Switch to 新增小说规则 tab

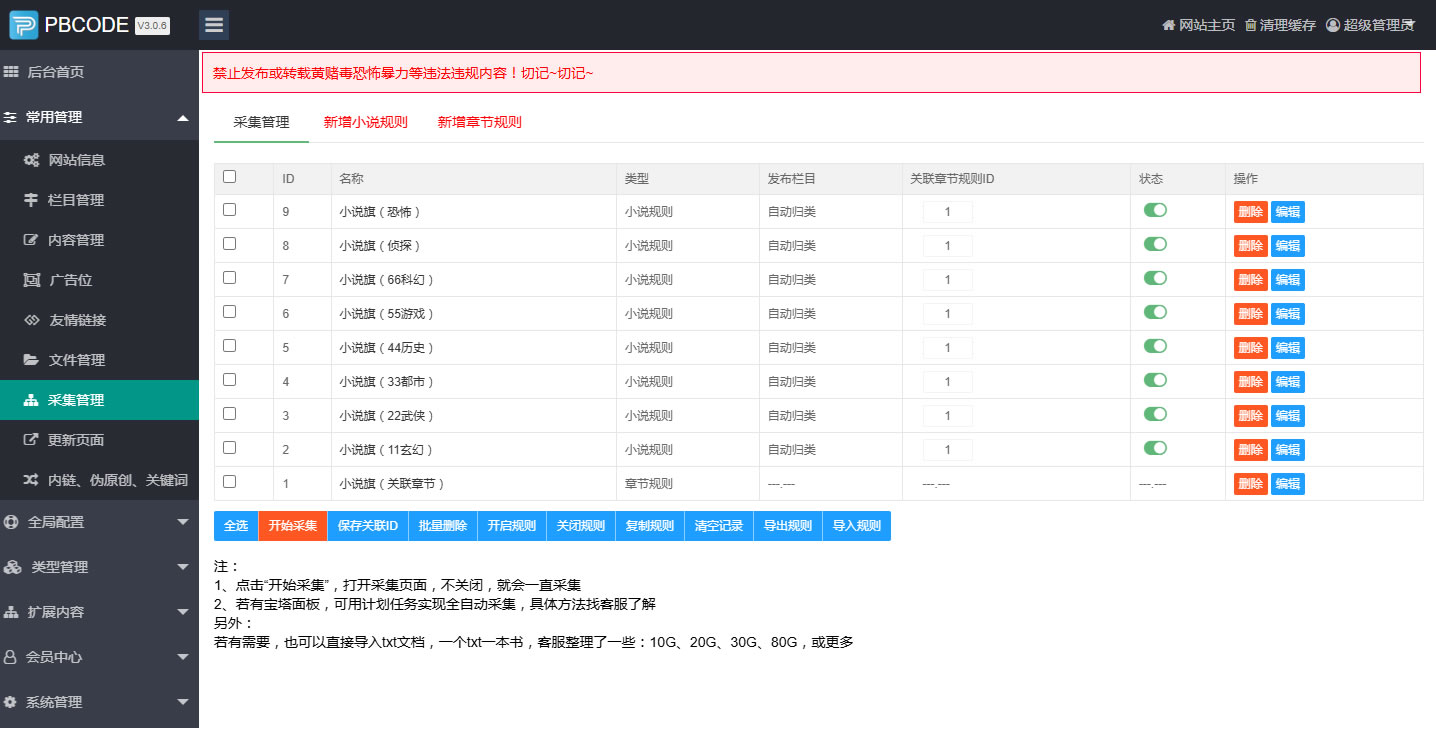pyautogui.click(x=365, y=122)
